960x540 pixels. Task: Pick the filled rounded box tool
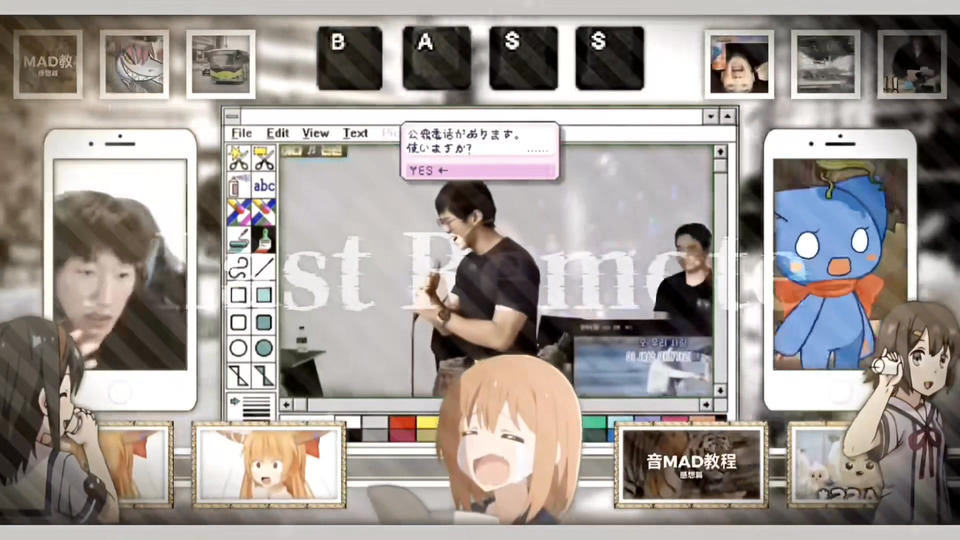264,322
